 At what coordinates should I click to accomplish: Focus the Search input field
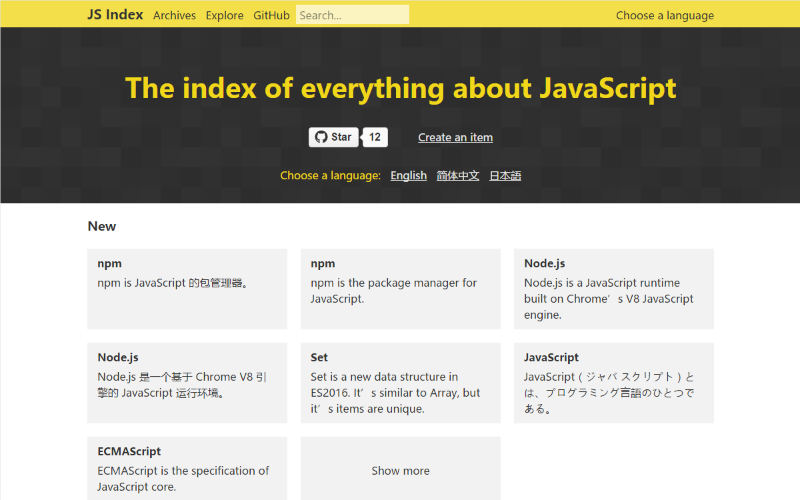(x=352, y=15)
